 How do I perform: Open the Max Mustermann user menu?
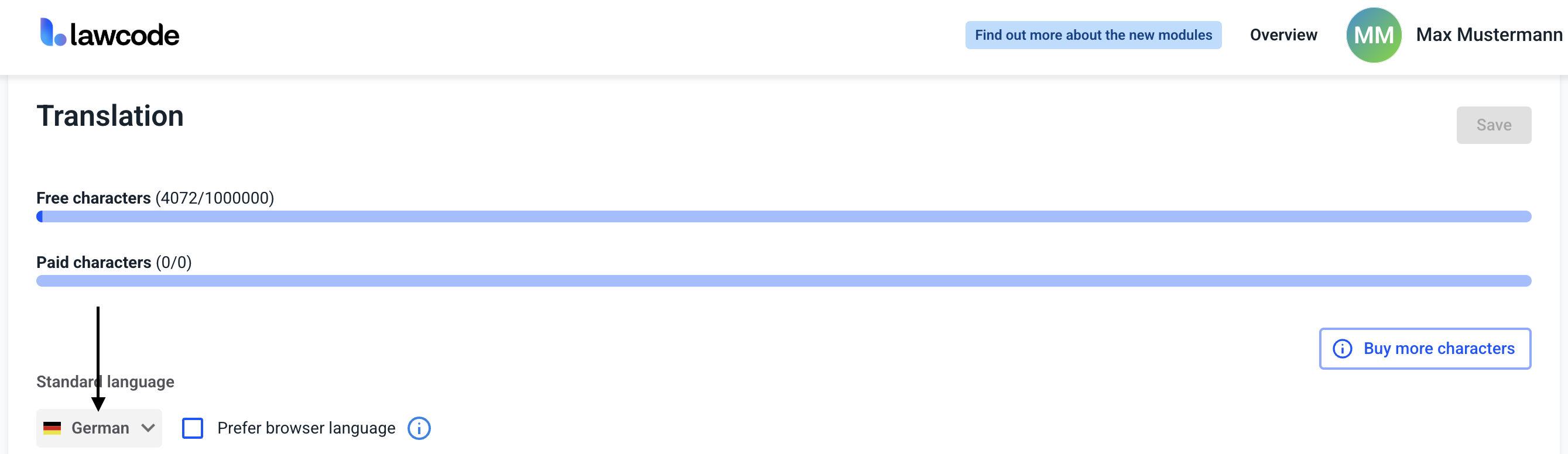point(1488,35)
